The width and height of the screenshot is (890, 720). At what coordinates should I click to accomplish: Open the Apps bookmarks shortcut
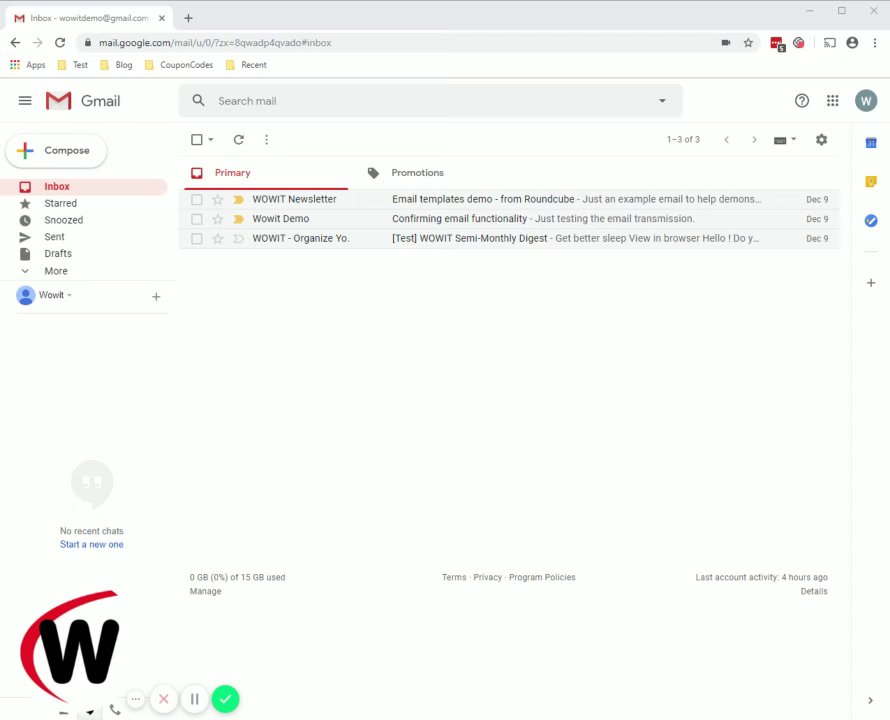28,65
